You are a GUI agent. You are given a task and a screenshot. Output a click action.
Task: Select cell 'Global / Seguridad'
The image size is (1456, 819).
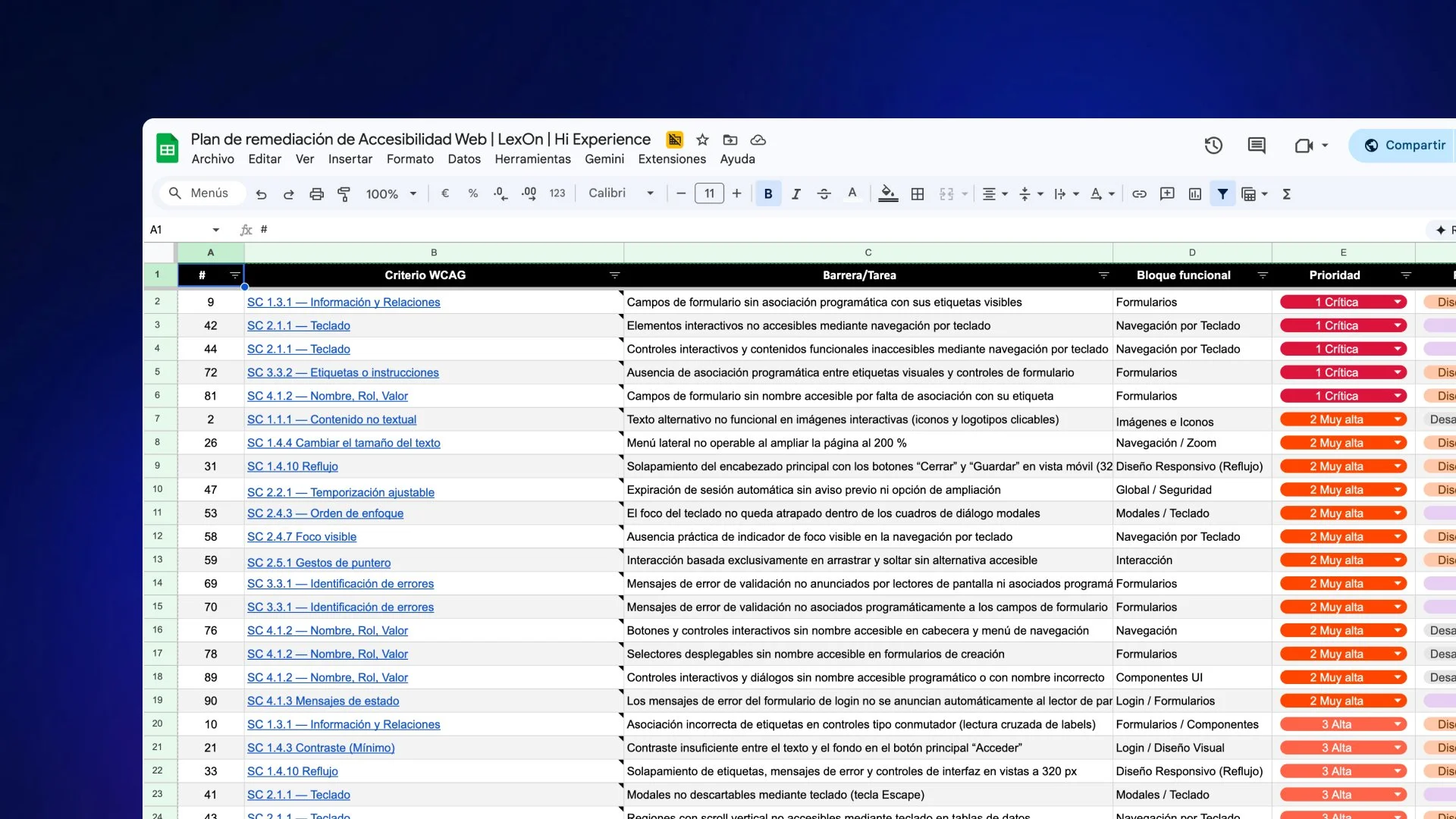click(x=1192, y=490)
